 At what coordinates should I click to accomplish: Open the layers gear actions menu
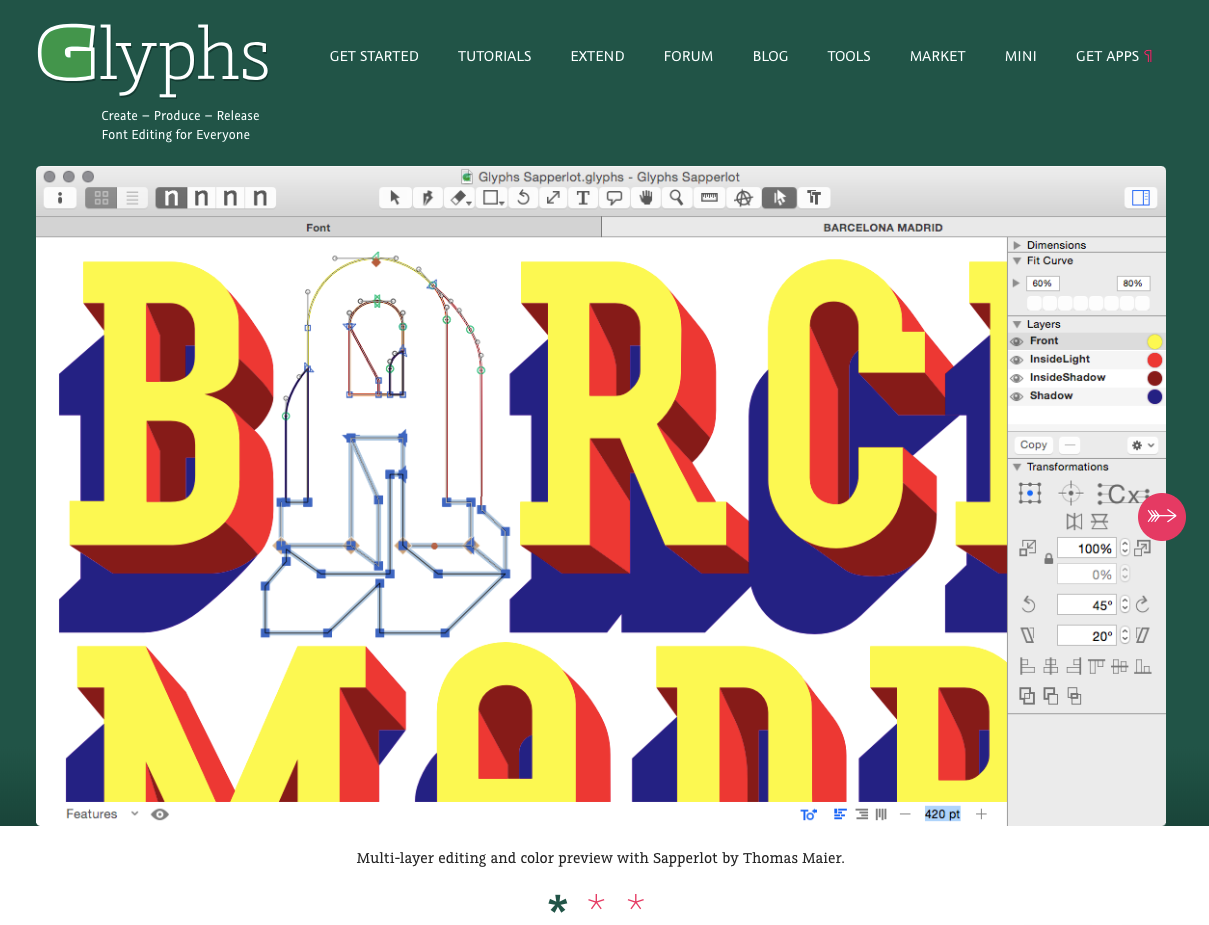[x=1141, y=445]
